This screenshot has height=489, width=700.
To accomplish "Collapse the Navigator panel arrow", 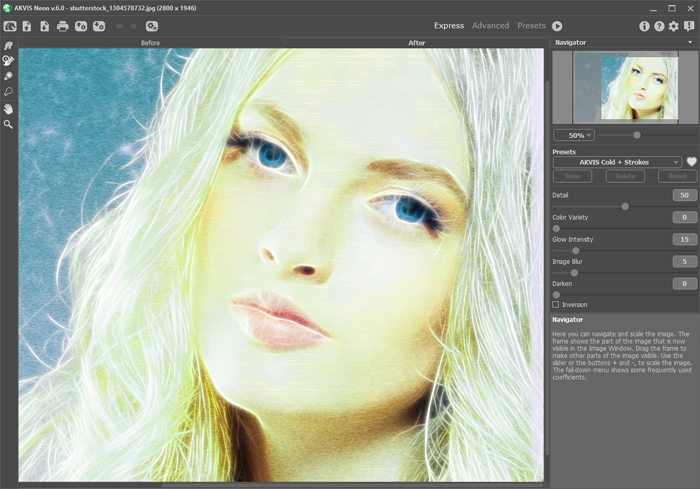I will click(689, 43).
